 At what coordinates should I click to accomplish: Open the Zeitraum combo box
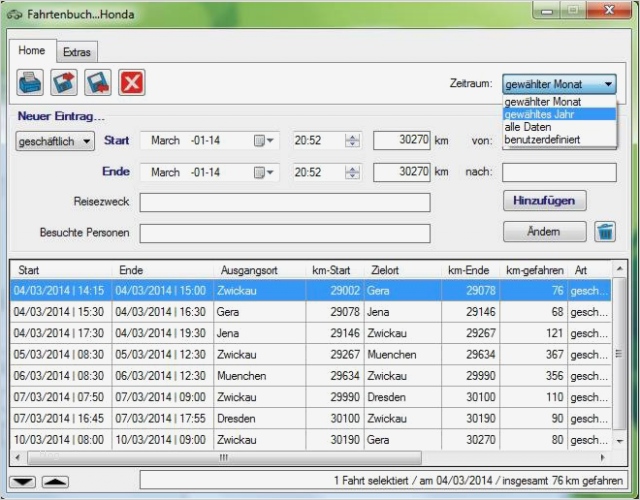pos(559,84)
